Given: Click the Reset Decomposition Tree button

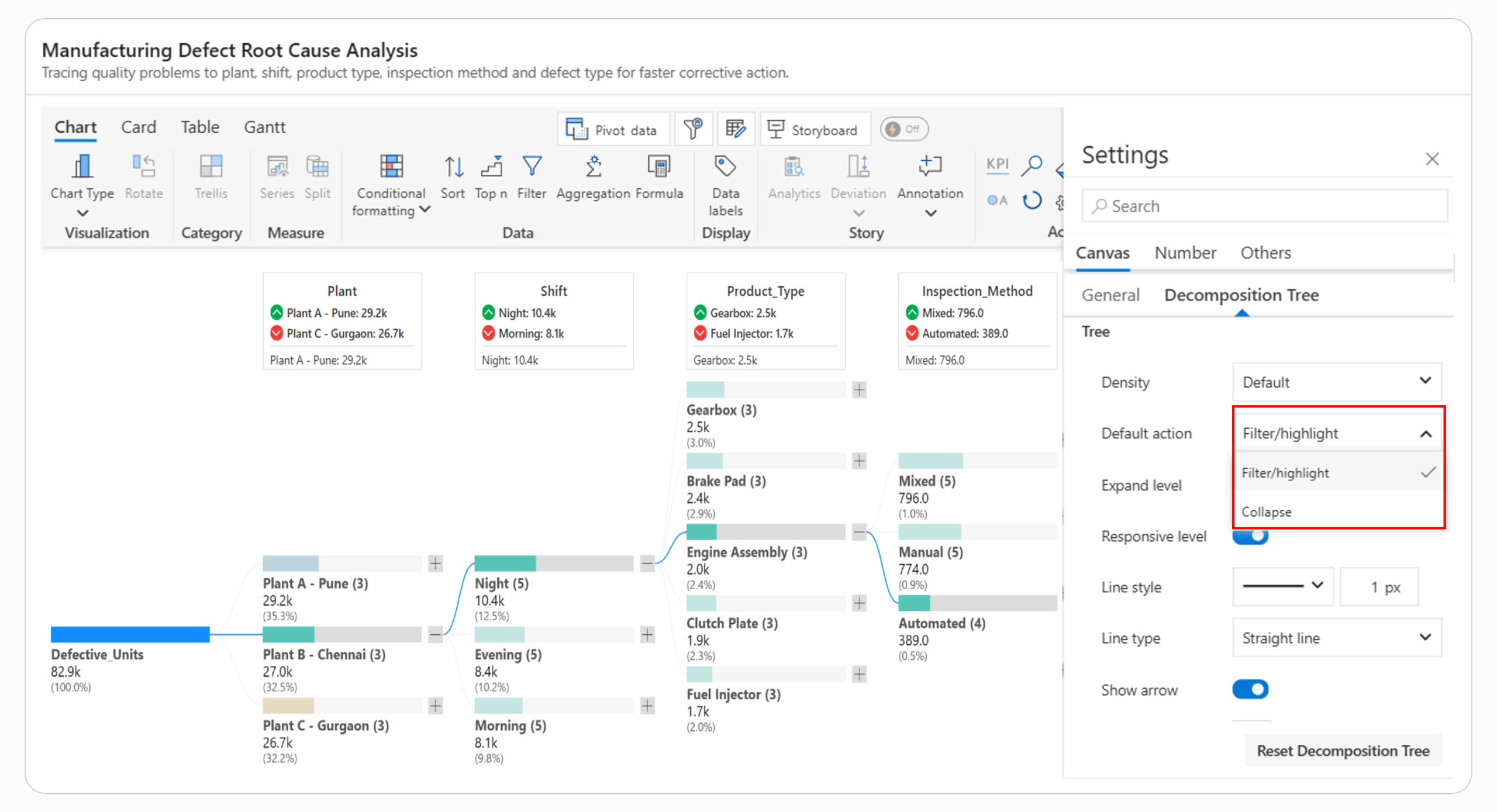Looking at the screenshot, I should click(x=1343, y=751).
